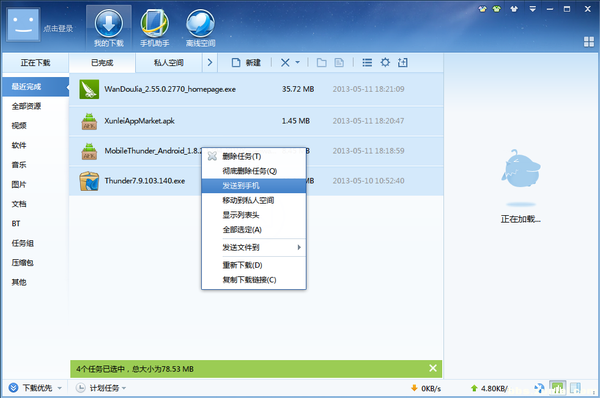The width and height of the screenshot is (600, 398).
Task: Click the 35.72 MB size cell
Action: pyautogui.click(x=298, y=89)
